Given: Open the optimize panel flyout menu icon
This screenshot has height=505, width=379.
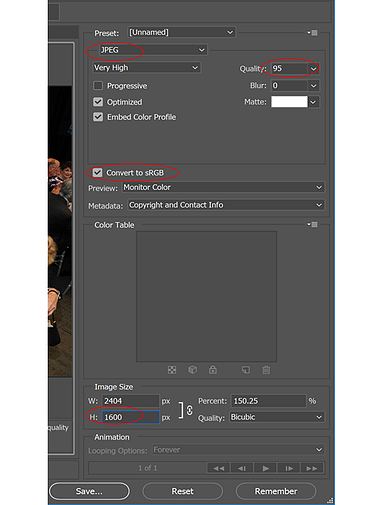Looking at the screenshot, I should [x=312, y=32].
